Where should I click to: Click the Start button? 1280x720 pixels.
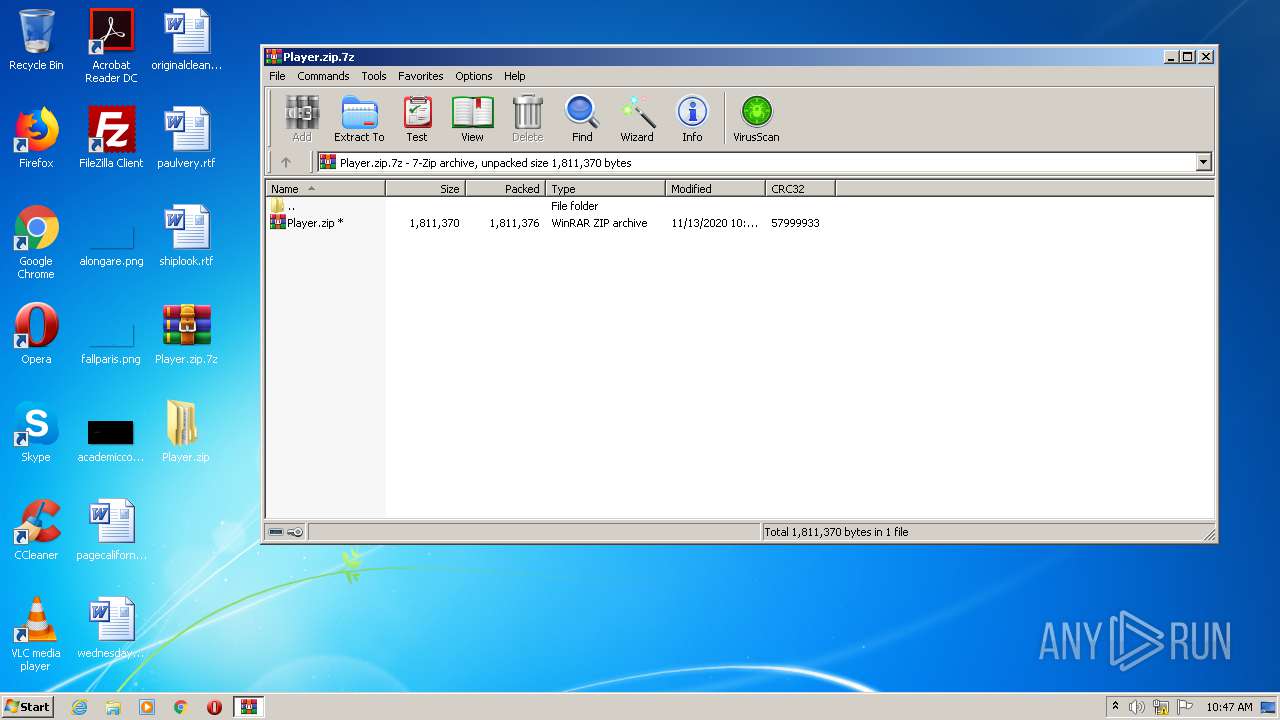(28, 707)
